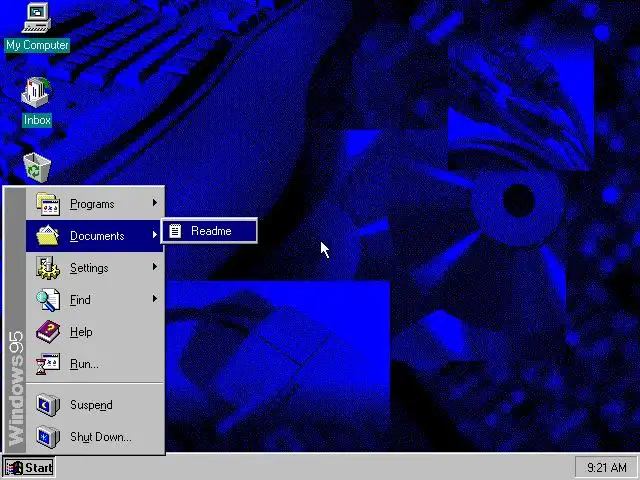Select the Find menu entry
640x480 pixels.
pyautogui.click(x=95, y=300)
